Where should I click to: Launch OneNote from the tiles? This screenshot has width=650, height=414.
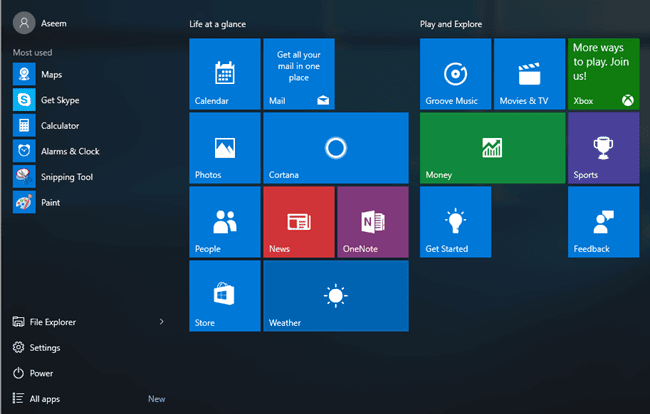[x=373, y=222]
